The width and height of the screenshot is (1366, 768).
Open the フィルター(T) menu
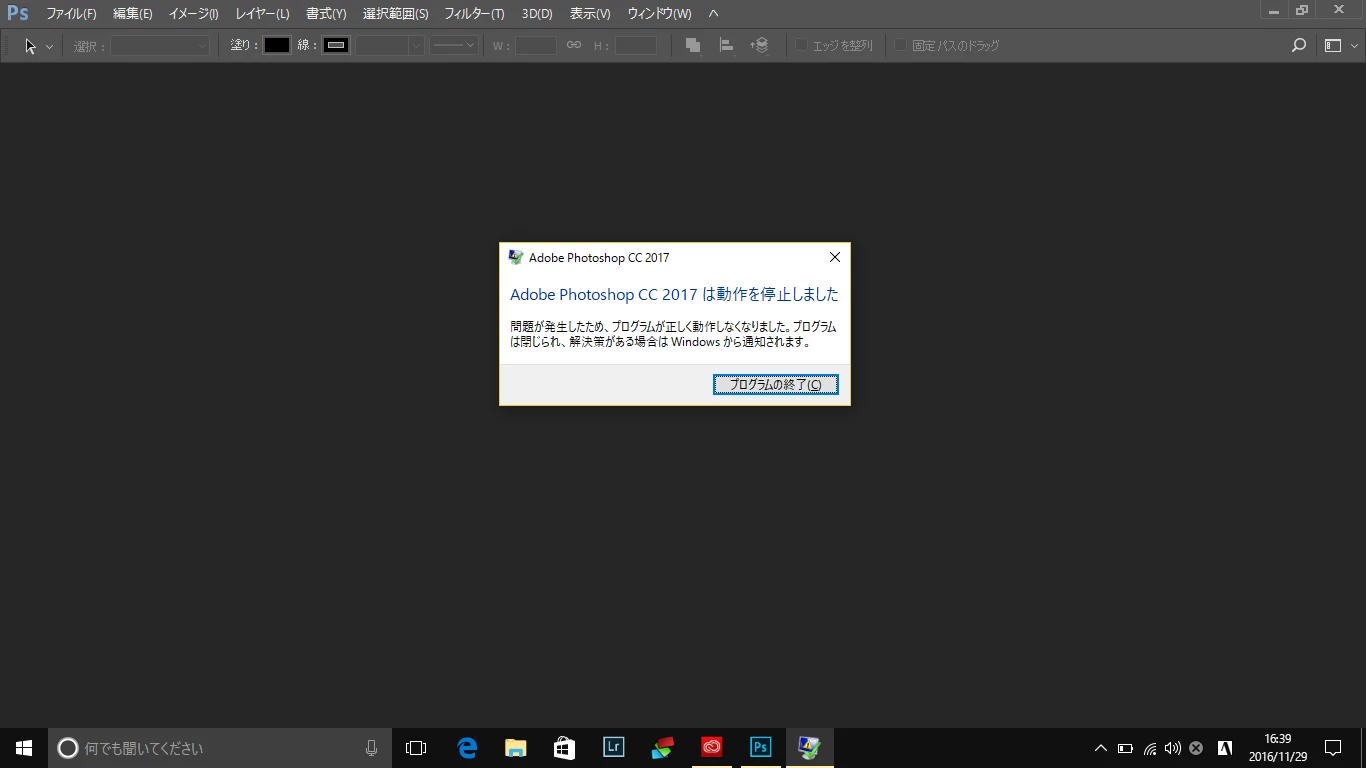pos(474,14)
